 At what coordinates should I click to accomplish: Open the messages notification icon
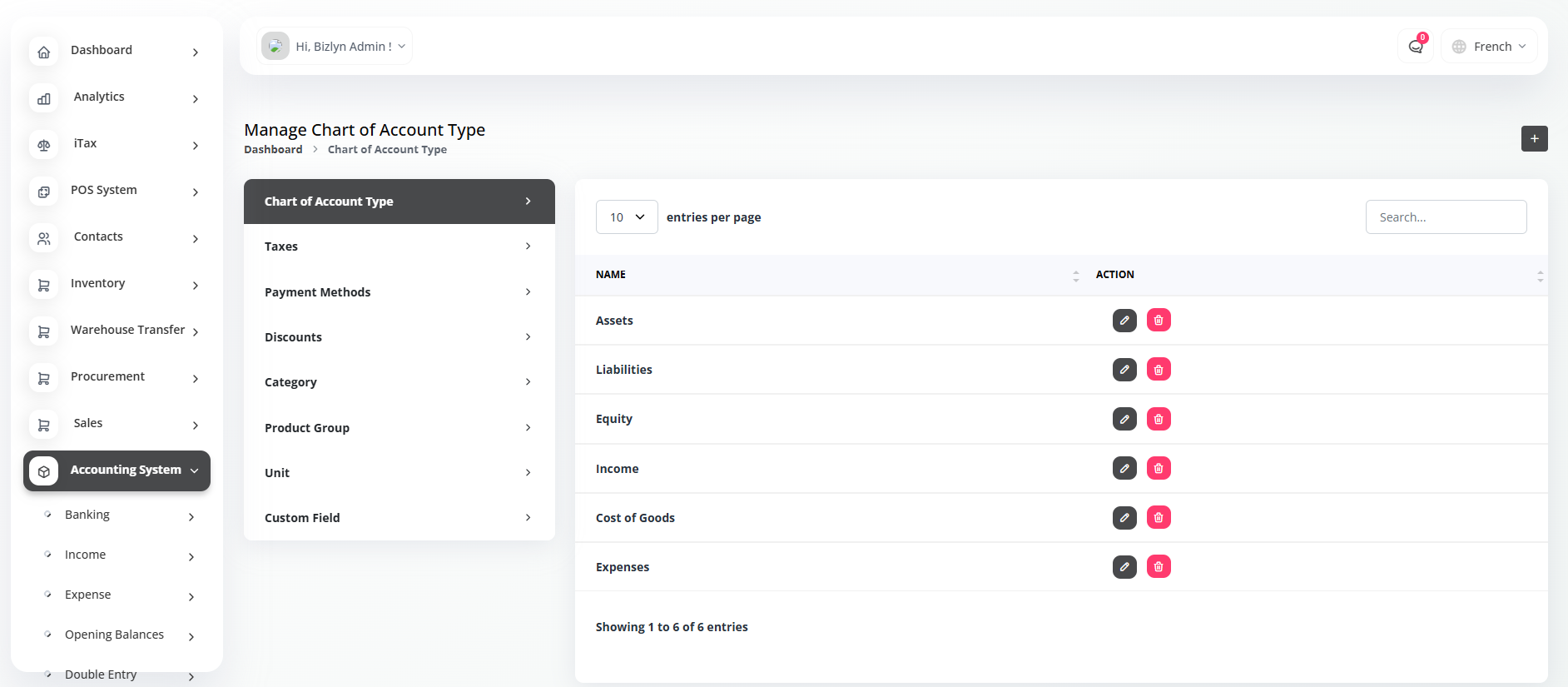pos(1416,47)
